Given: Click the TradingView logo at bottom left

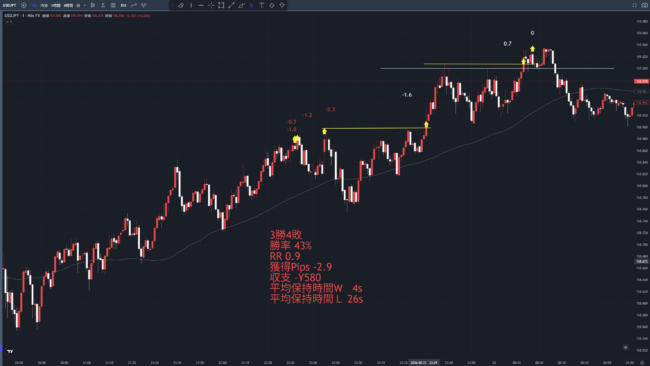Looking at the screenshot, I should (10, 351).
